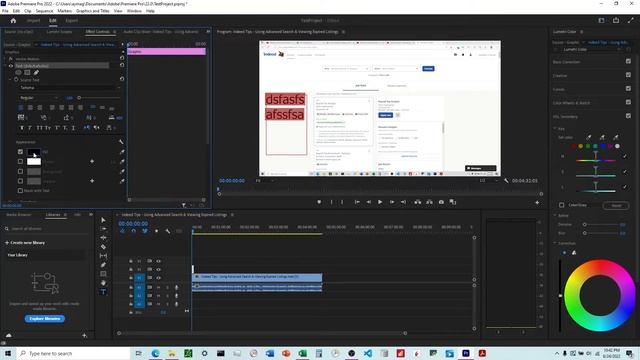Enable the Fill checkbox

[x=20, y=152]
